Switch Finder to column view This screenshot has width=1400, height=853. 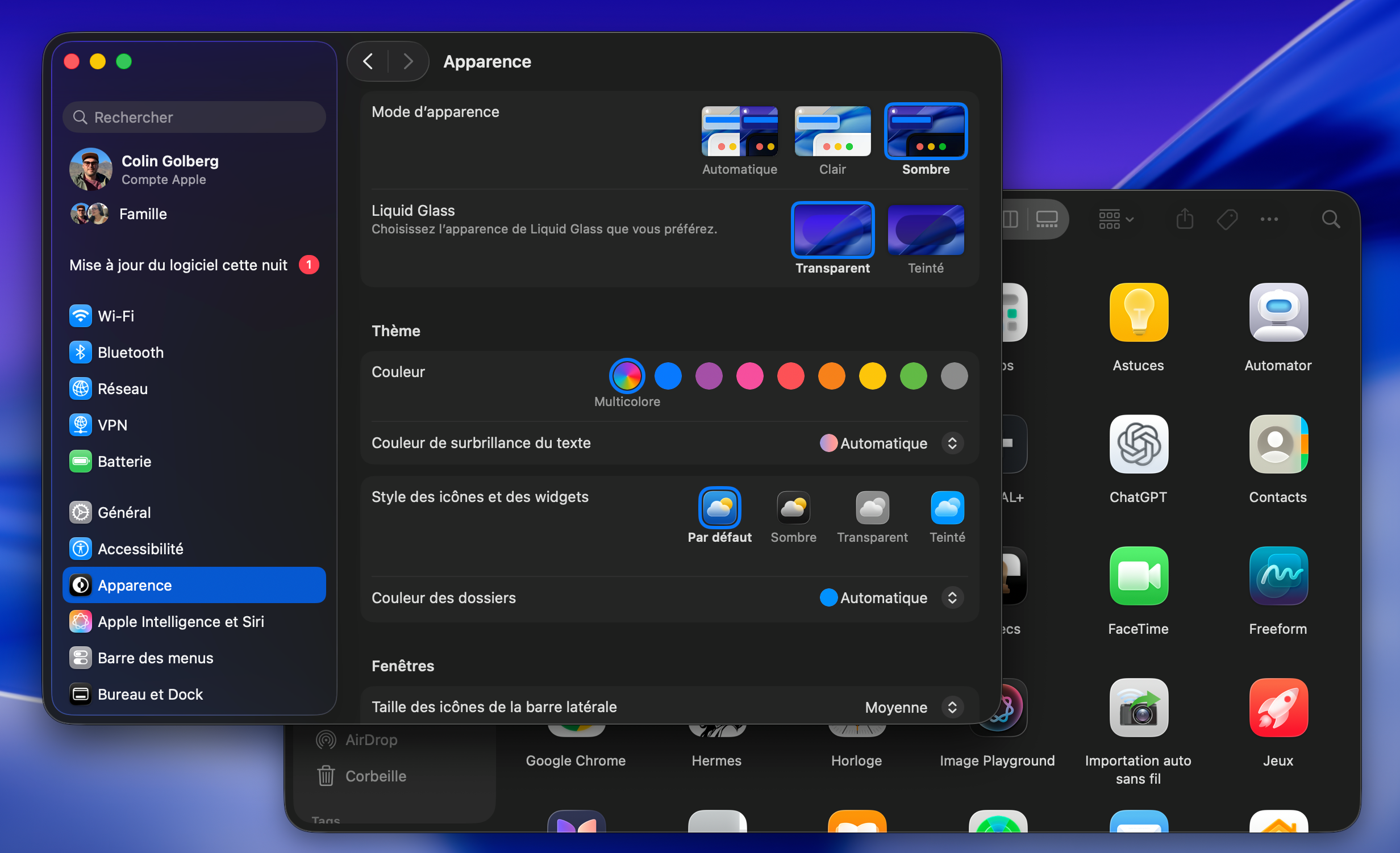click(x=1011, y=219)
